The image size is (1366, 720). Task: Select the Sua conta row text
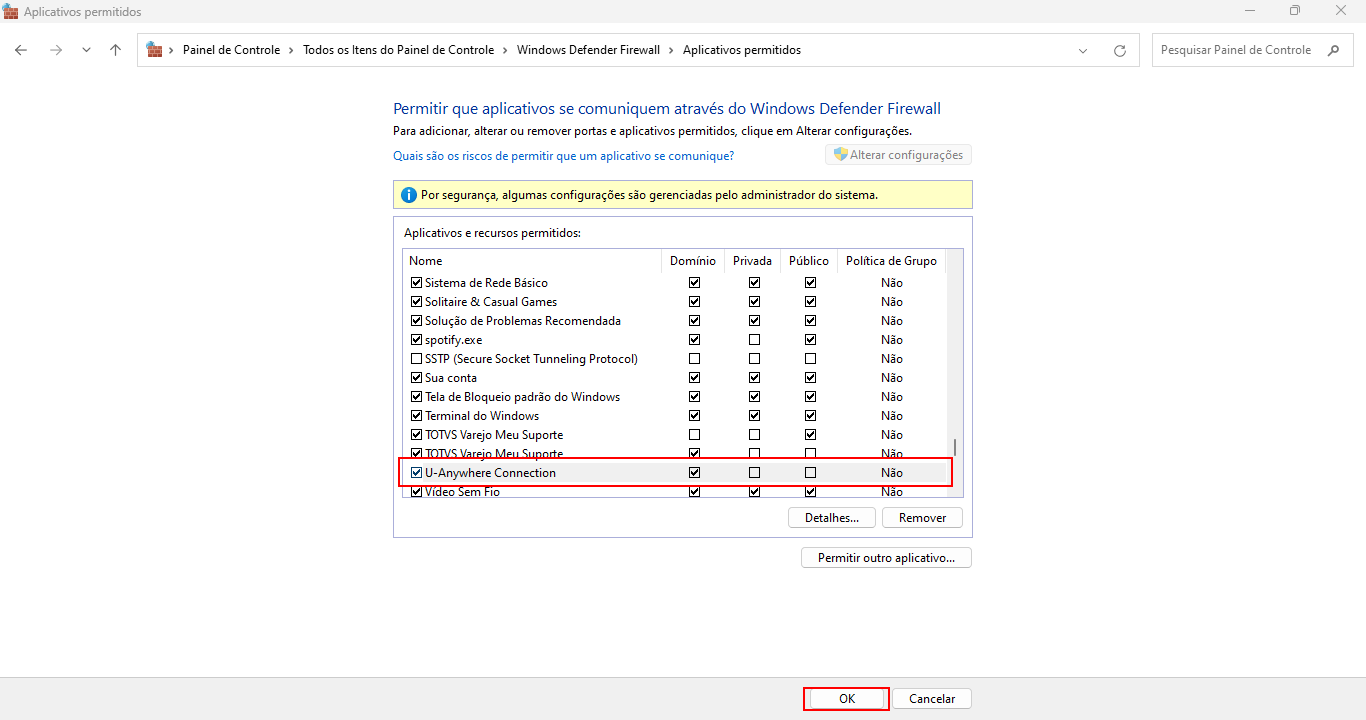(451, 378)
